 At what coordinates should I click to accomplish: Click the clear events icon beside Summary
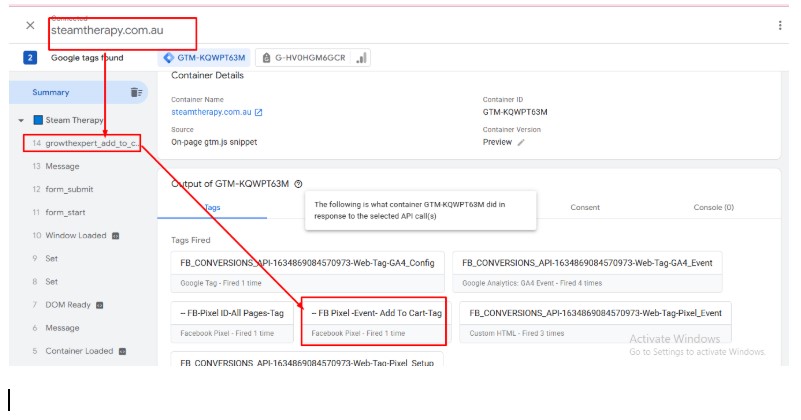[136, 92]
